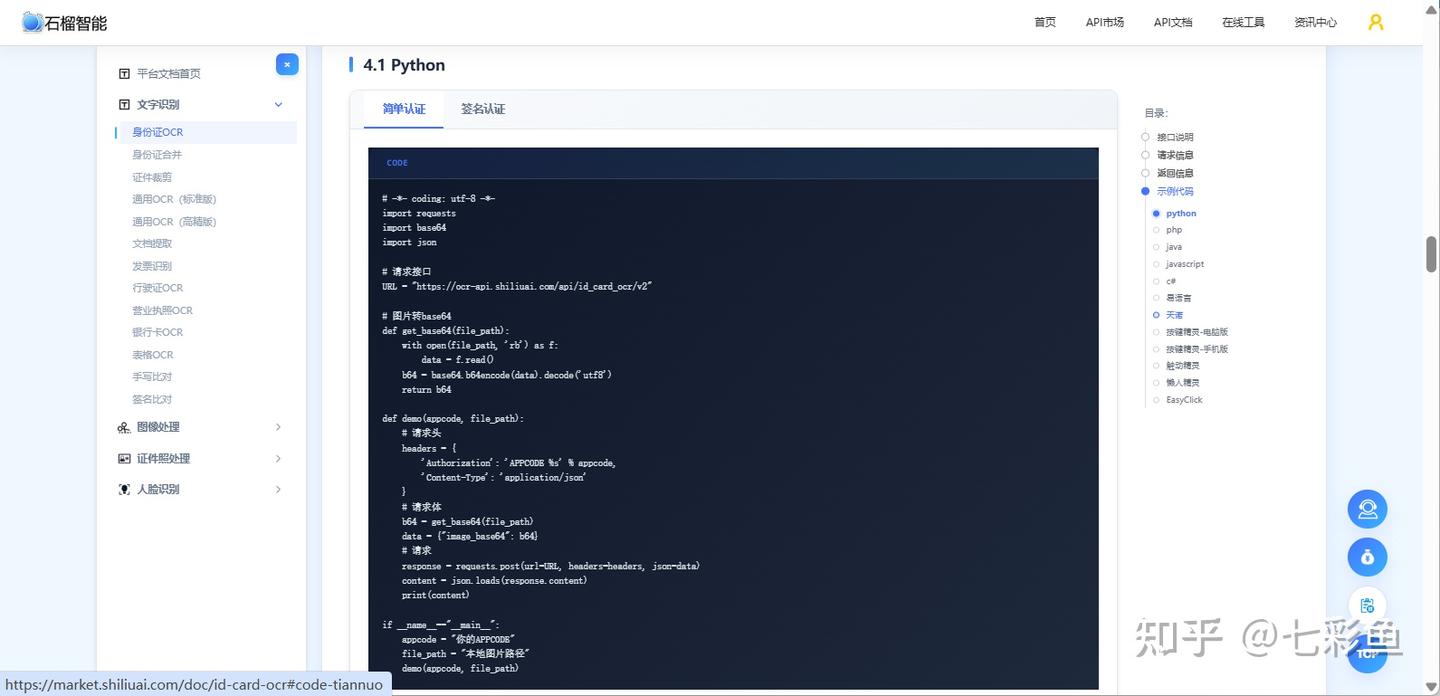Open the 通用OCR (标准版) doc link
This screenshot has height=696, width=1440.
(174, 199)
